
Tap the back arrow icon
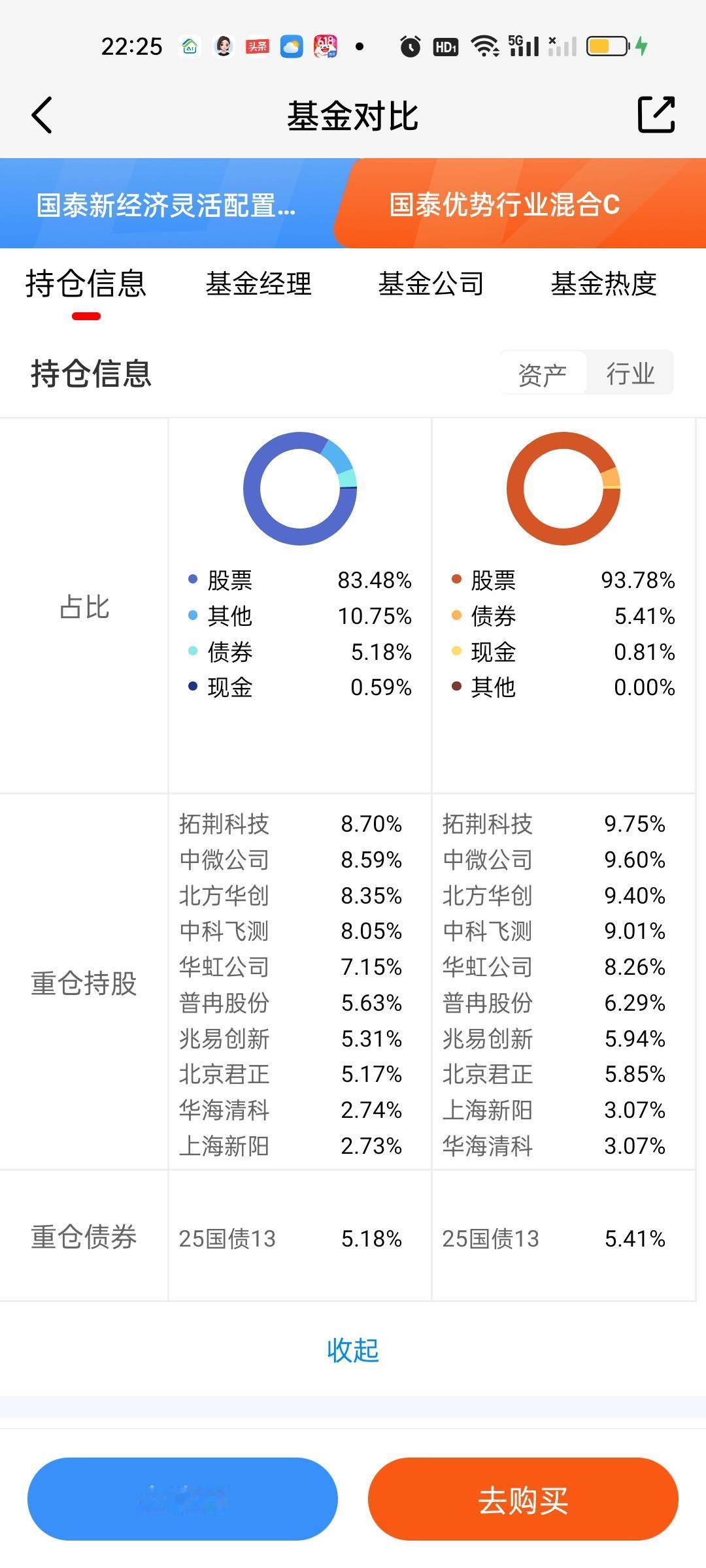(x=42, y=115)
